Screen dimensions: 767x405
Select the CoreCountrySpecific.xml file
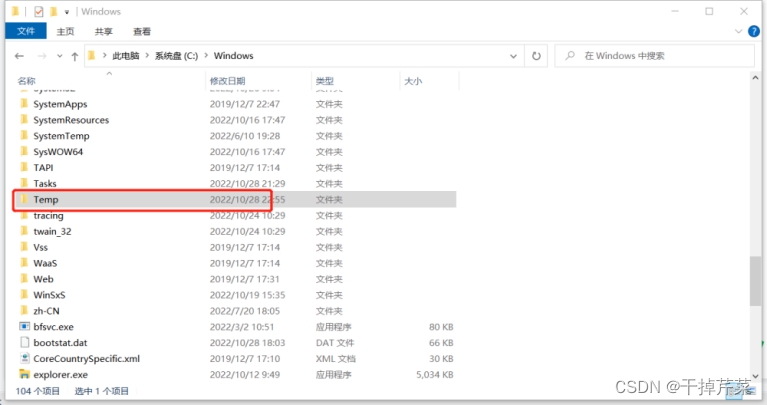point(87,359)
